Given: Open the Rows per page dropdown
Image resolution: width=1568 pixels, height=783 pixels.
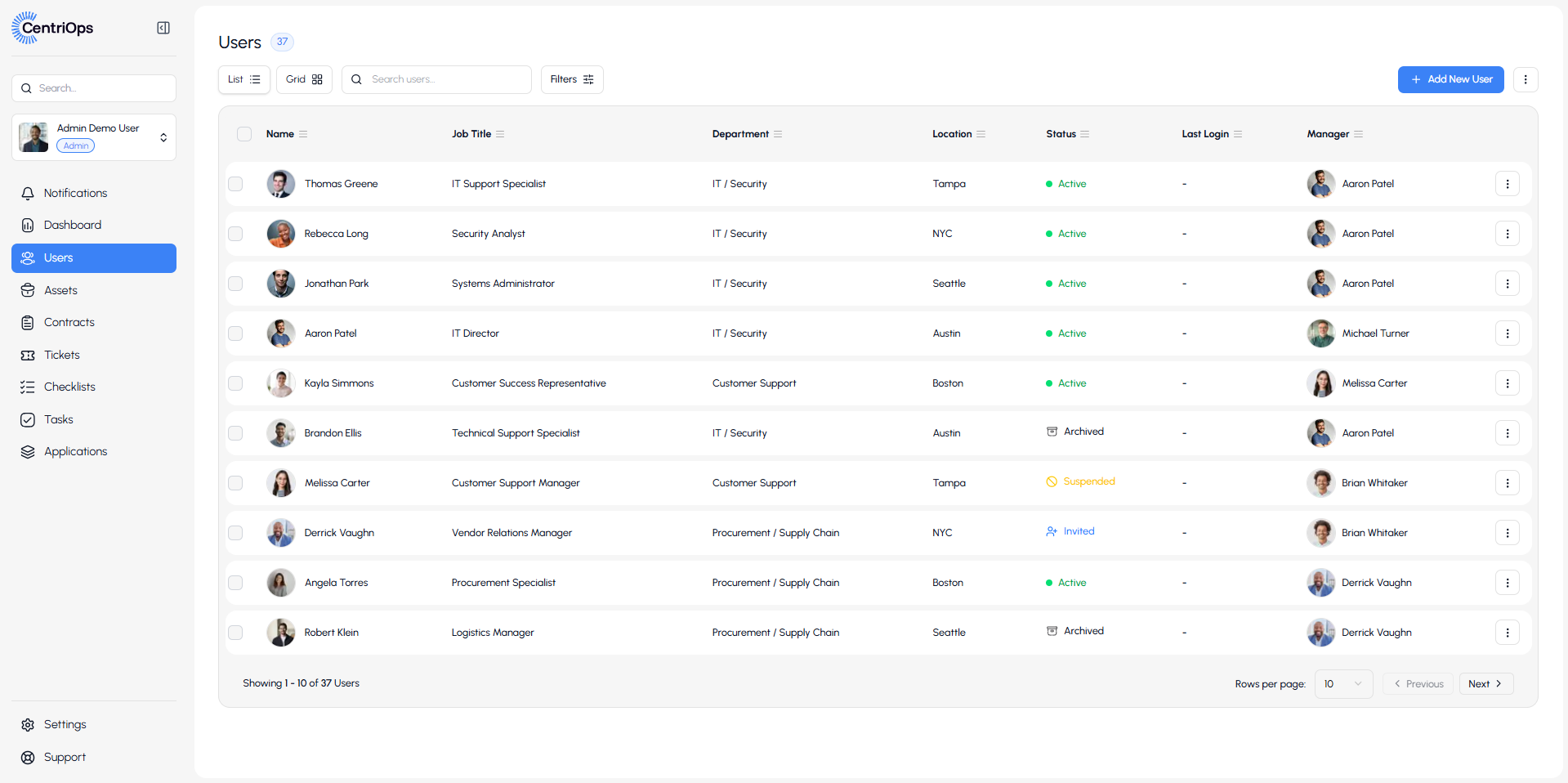Looking at the screenshot, I should pos(1343,684).
